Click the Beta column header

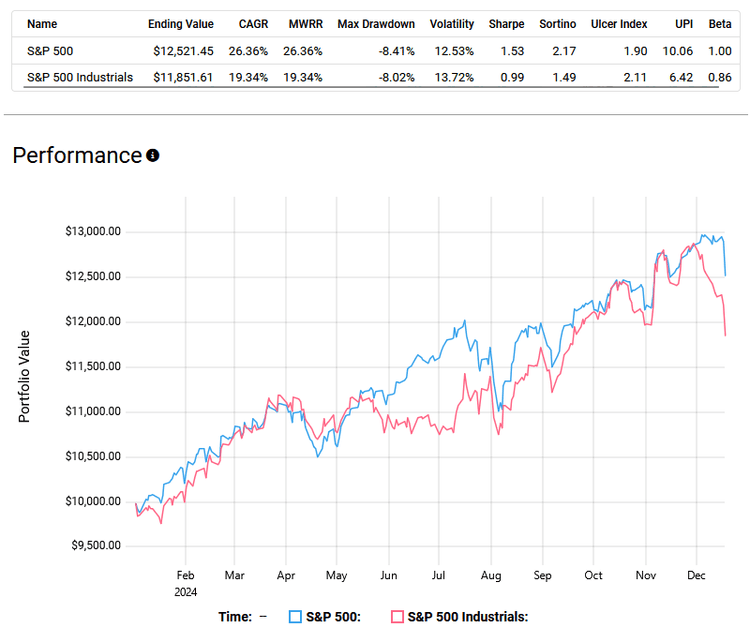(x=720, y=24)
